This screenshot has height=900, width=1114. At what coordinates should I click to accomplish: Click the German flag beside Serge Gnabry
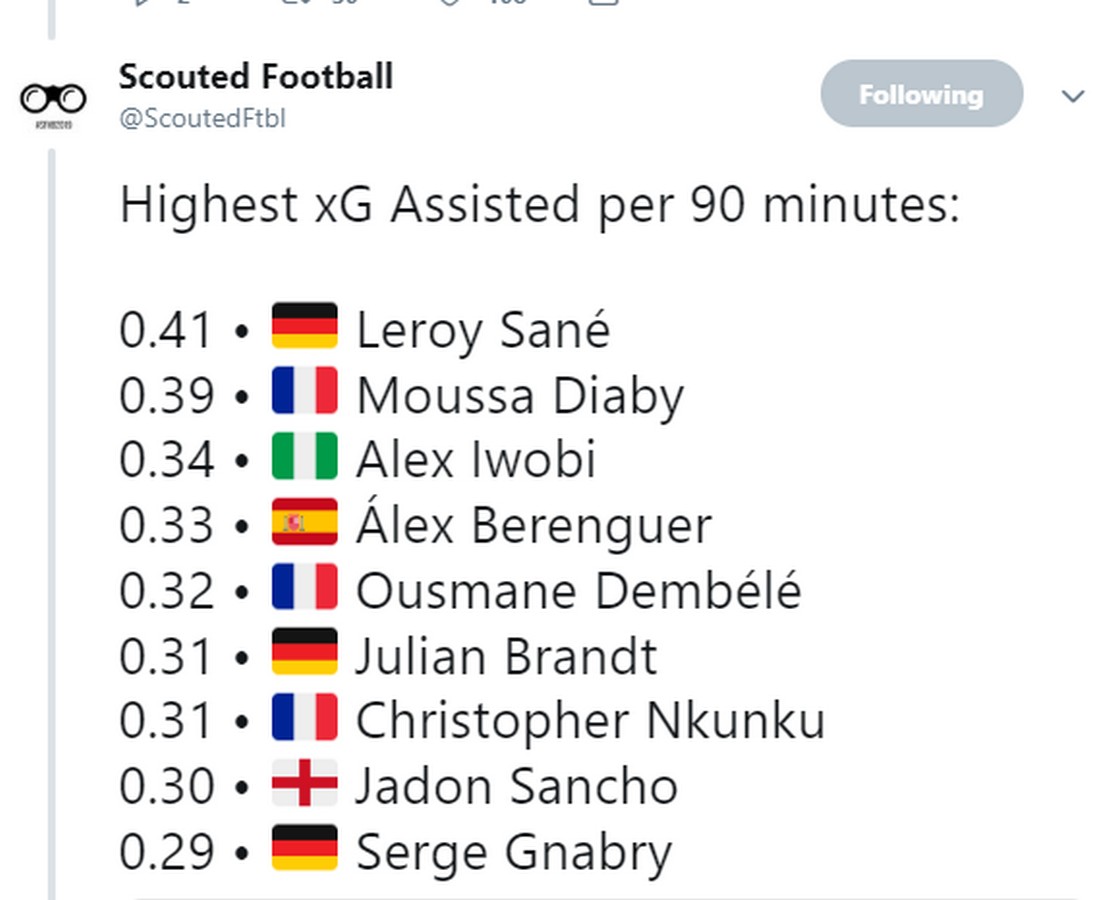point(304,848)
